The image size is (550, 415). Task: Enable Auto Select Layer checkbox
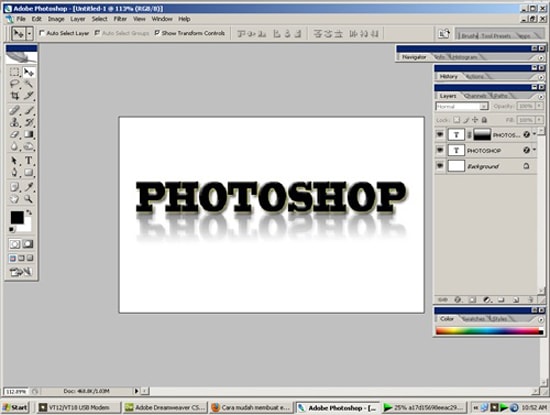[42, 33]
